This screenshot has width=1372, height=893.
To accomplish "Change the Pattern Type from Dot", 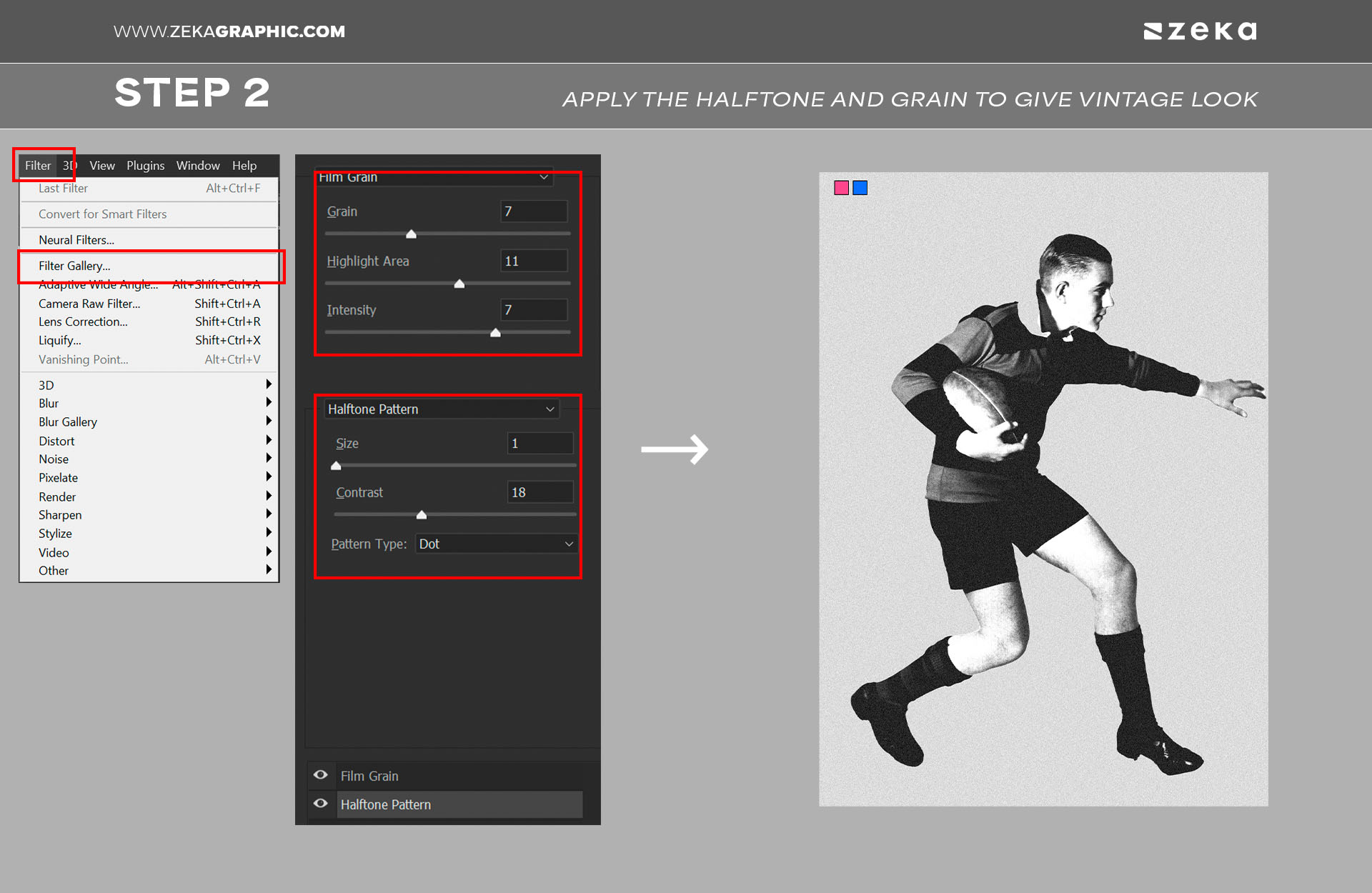I will tap(496, 544).
